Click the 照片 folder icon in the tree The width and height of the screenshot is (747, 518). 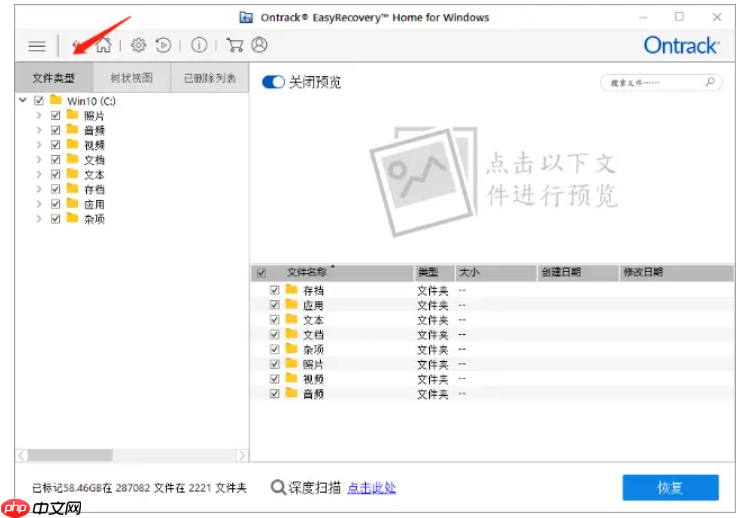click(x=72, y=114)
